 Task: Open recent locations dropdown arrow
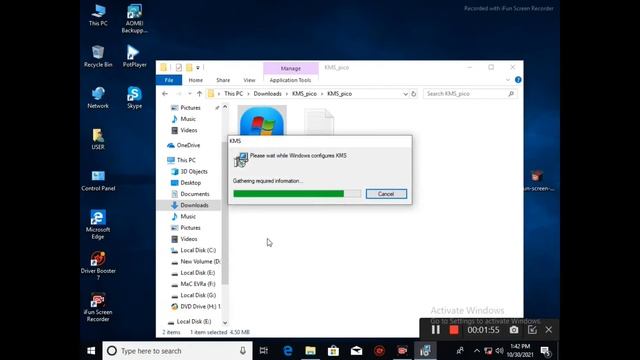click(x=190, y=94)
